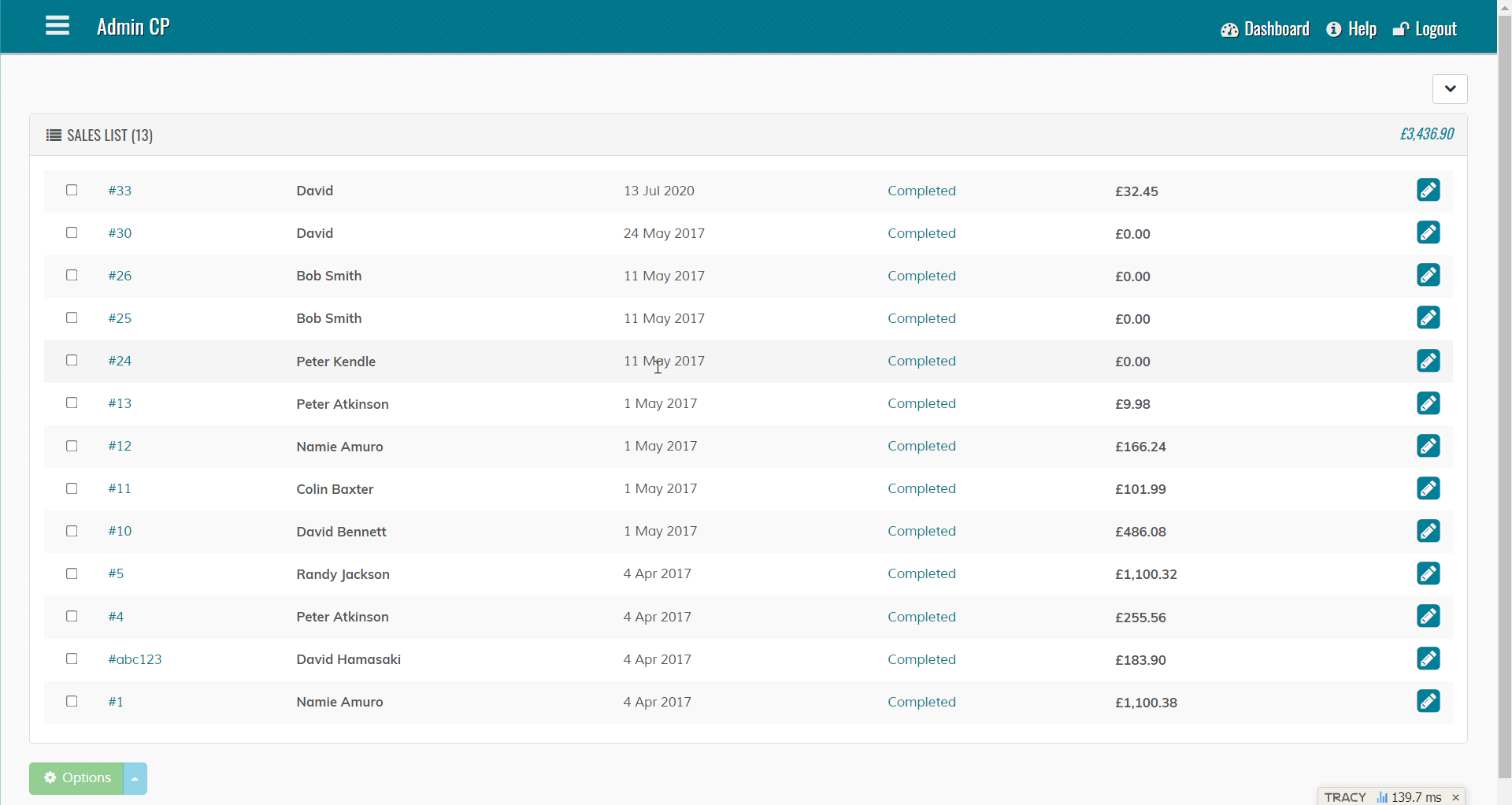Click the SALES LIST (13) heading
Screen dimensions: 1512x805
pyautogui.click(x=109, y=135)
